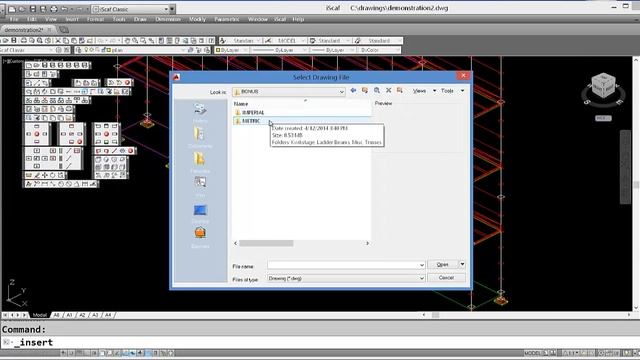Open the File menu
The height and width of the screenshot is (360, 640).
14,19
